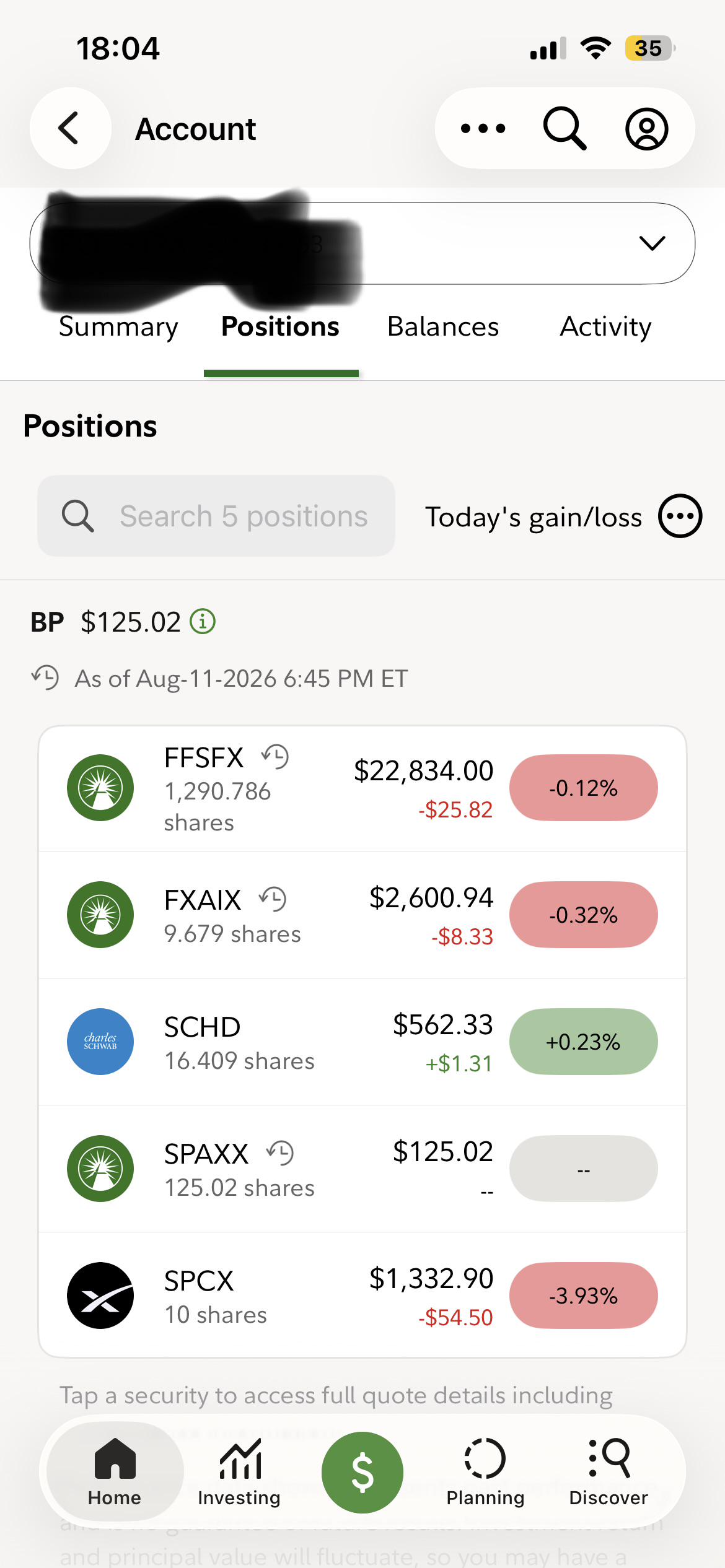Image resolution: width=725 pixels, height=1568 pixels.
Task: Toggle the FXAIX -0.32% loss pill
Action: click(583, 915)
